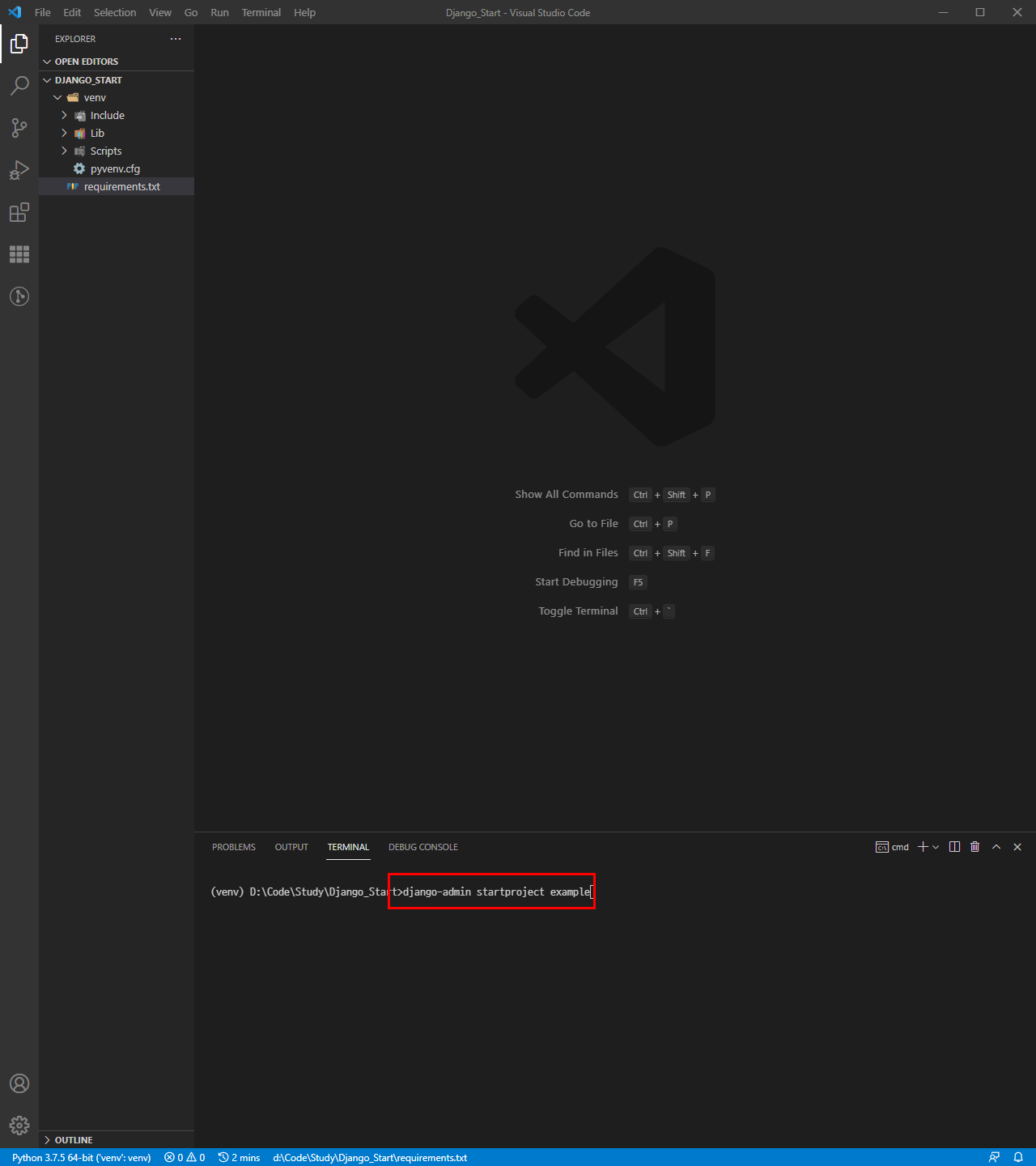Click the Go to File hint text
Image resolution: width=1036 pixels, height=1166 pixels.
click(x=593, y=524)
